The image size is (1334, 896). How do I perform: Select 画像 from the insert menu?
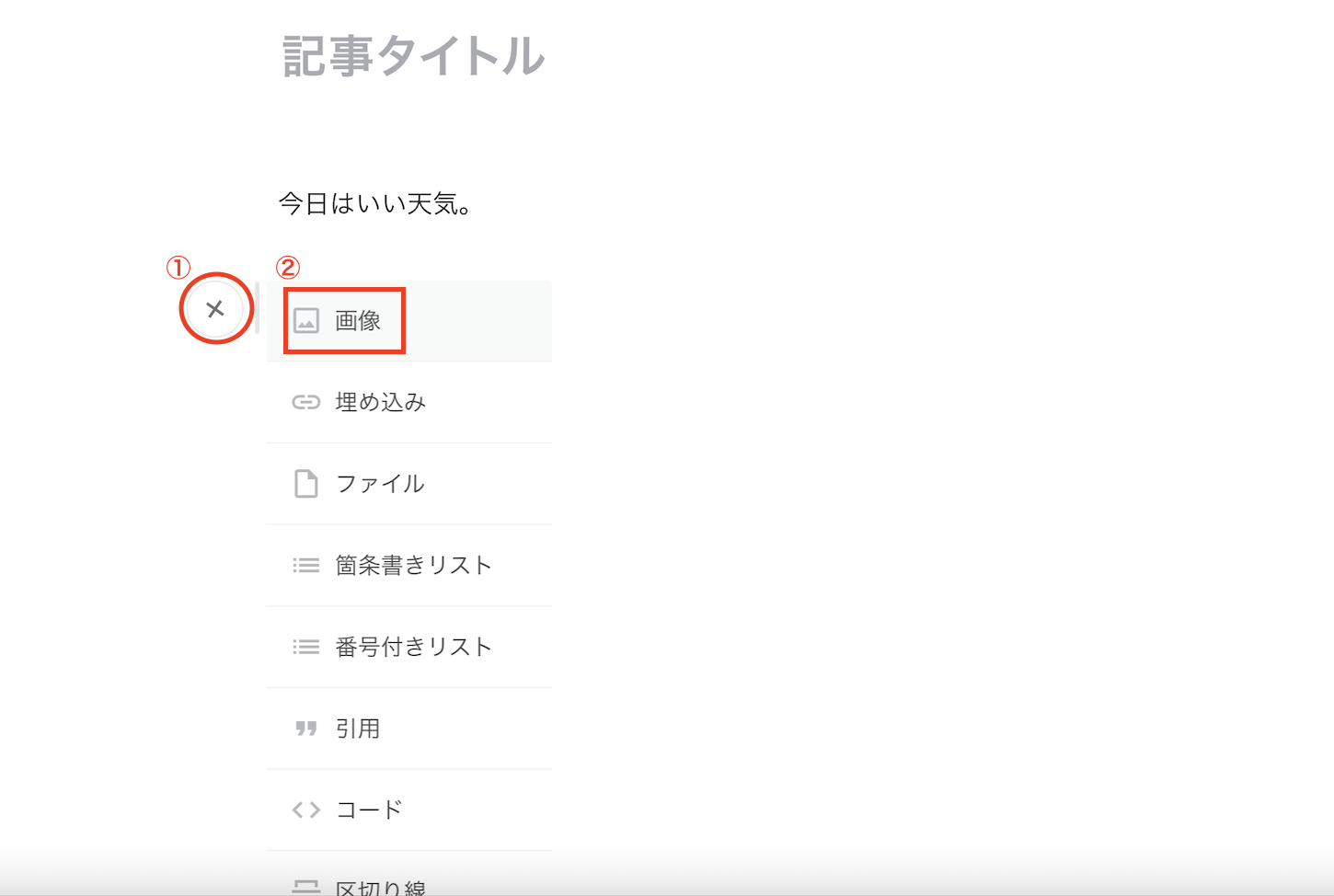[x=409, y=321]
